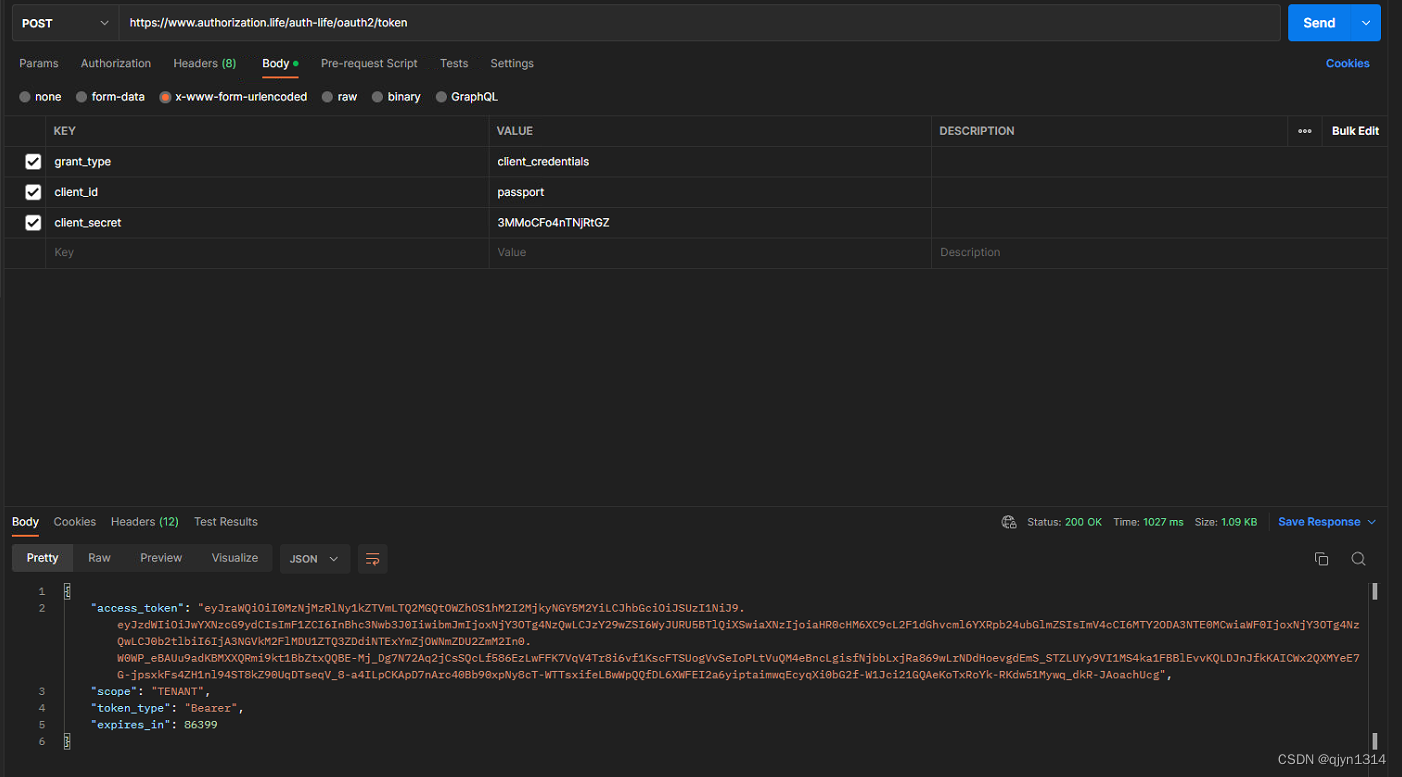This screenshot has width=1402, height=777.
Task: Switch to the Headers (8) request tab
Action: tap(204, 63)
